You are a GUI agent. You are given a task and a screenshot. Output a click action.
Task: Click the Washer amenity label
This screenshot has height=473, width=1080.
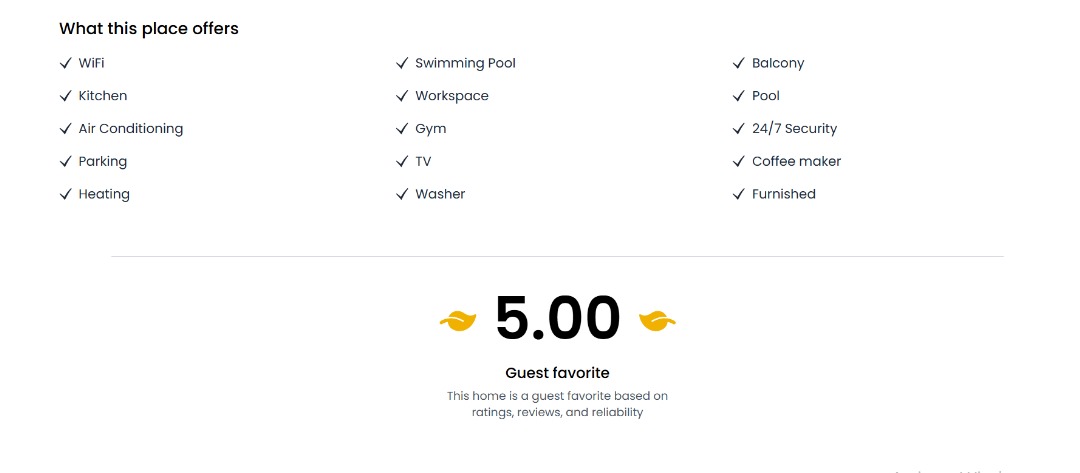[440, 194]
